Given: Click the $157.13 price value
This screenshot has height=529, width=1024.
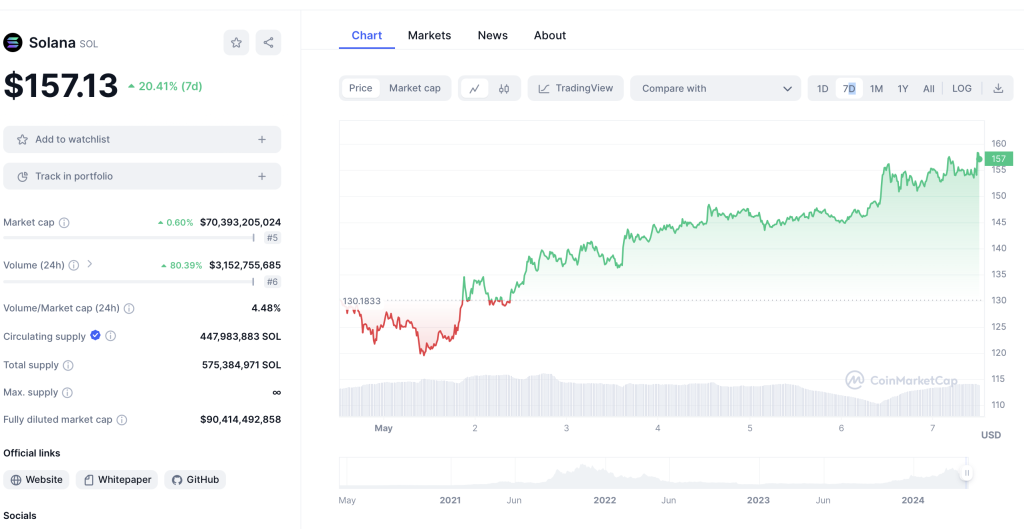Looking at the screenshot, I should (x=61, y=86).
